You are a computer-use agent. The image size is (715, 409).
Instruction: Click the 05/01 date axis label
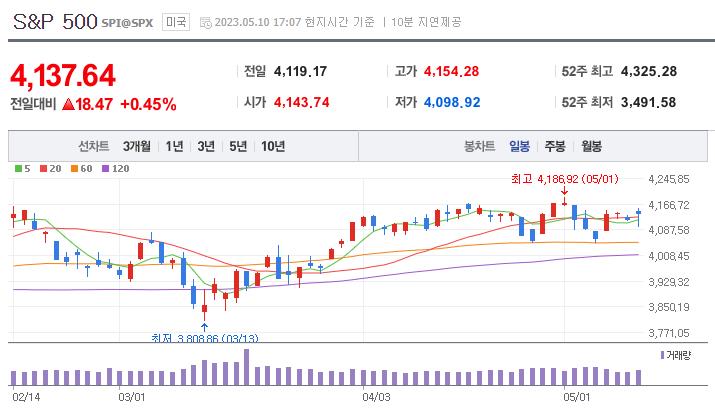click(x=576, y=397)
